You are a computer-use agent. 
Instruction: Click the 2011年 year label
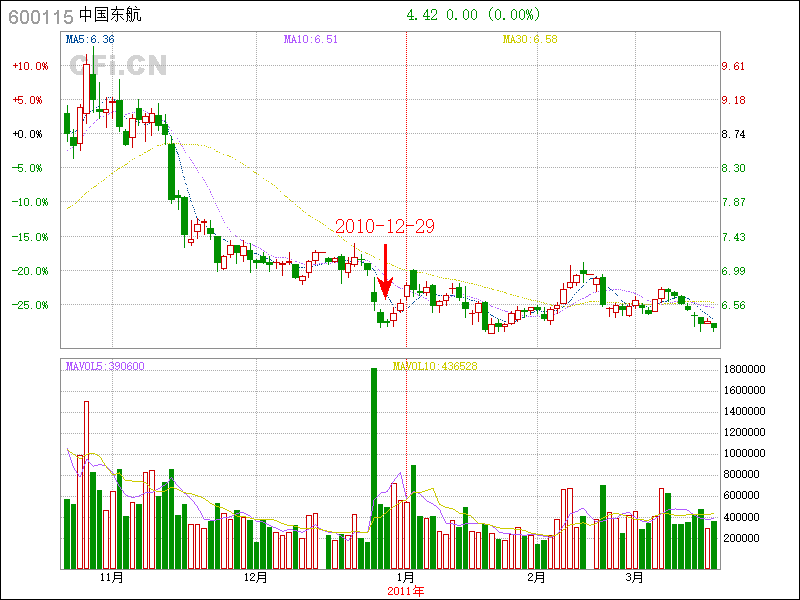click(x=405, y=591)
